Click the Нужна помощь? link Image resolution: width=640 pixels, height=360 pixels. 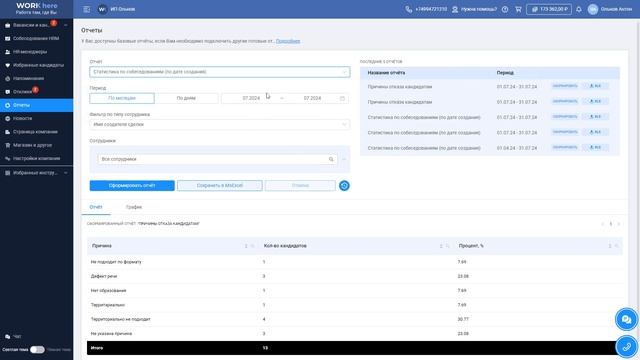click(x=479, y=9)
